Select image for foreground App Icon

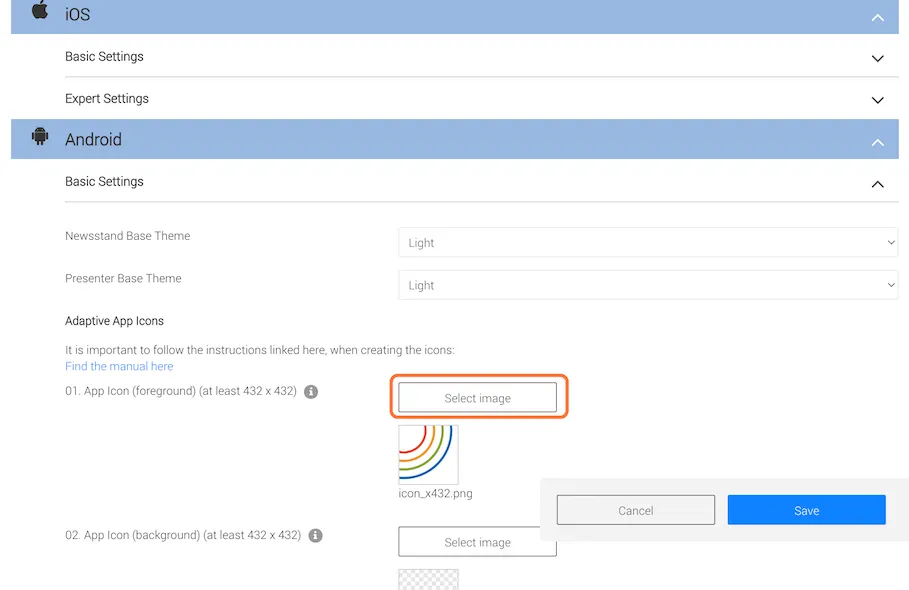(x=477, y=398)
